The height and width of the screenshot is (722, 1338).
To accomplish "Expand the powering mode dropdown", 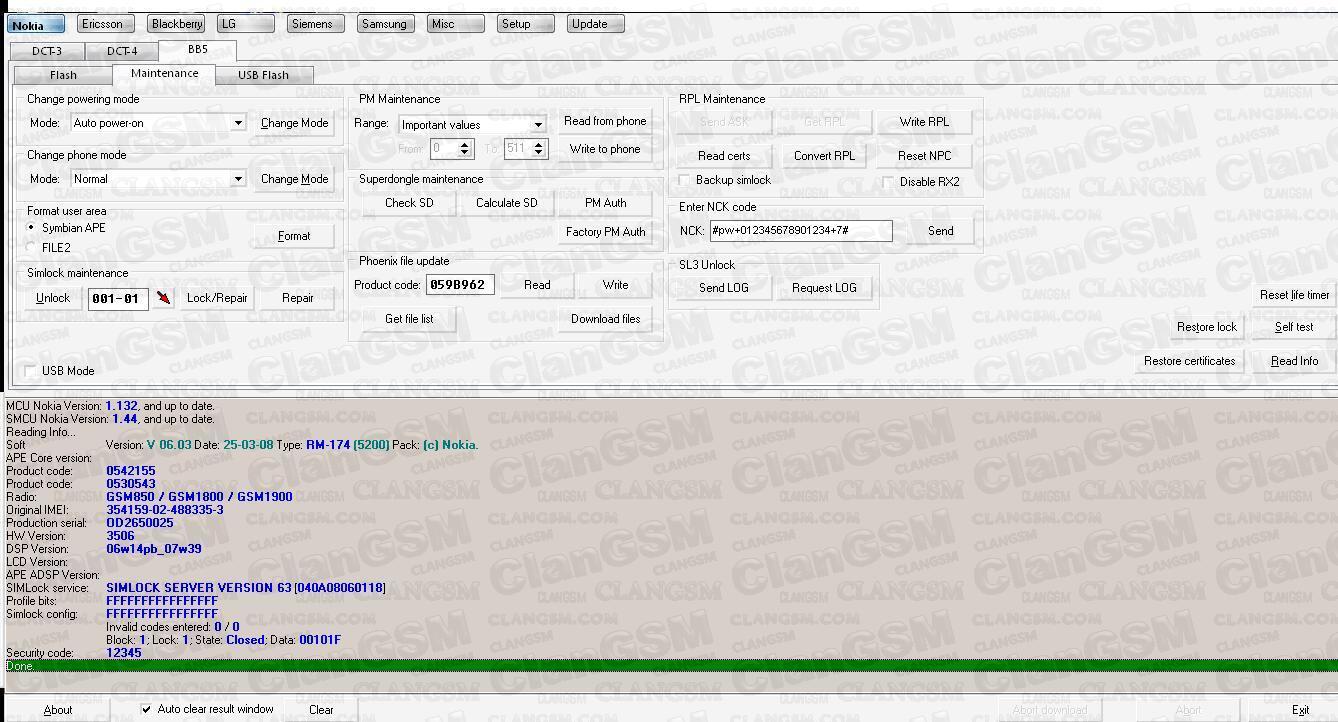I will 238,123.
